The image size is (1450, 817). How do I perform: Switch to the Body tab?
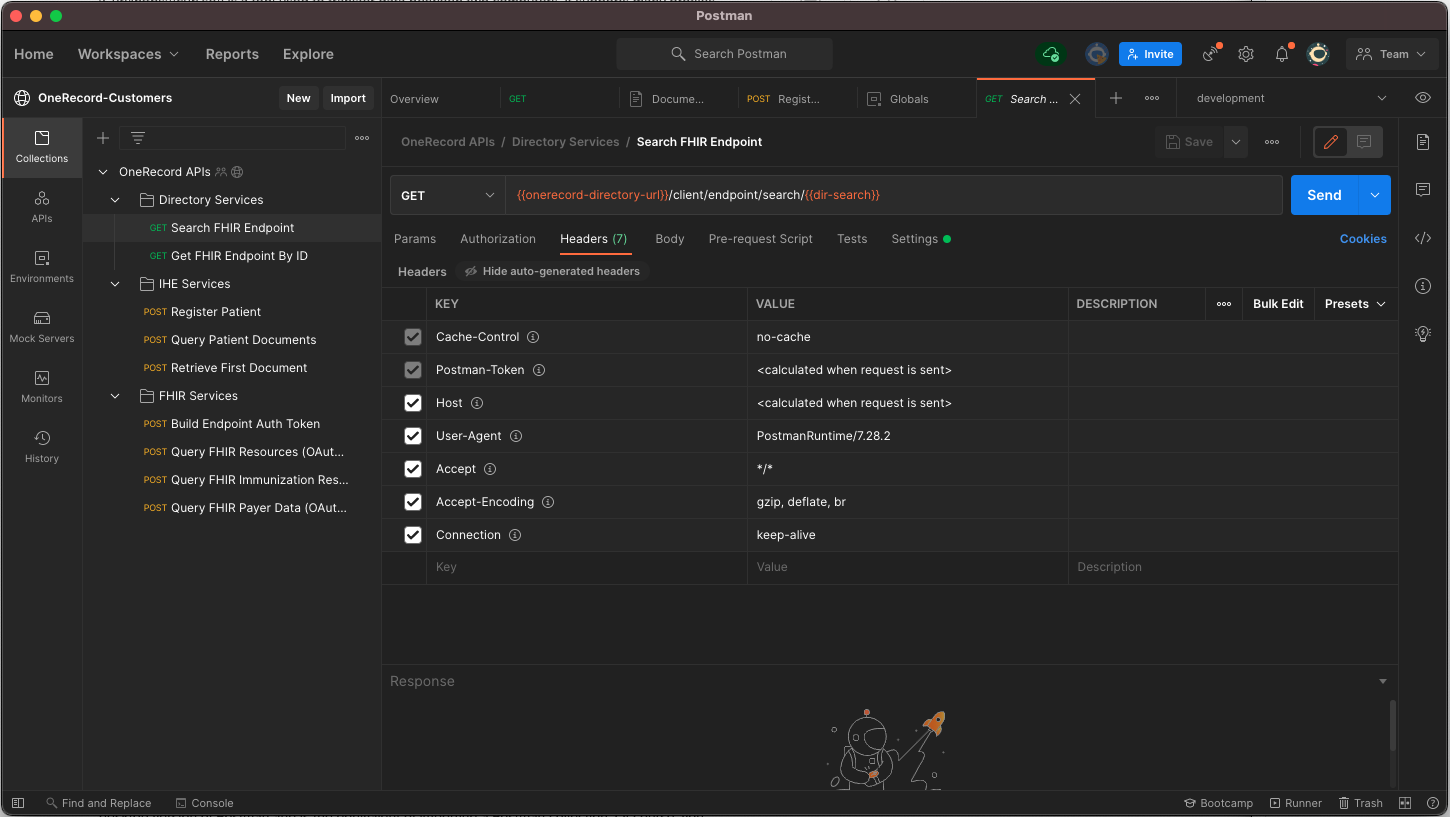(x=670, y=239)
